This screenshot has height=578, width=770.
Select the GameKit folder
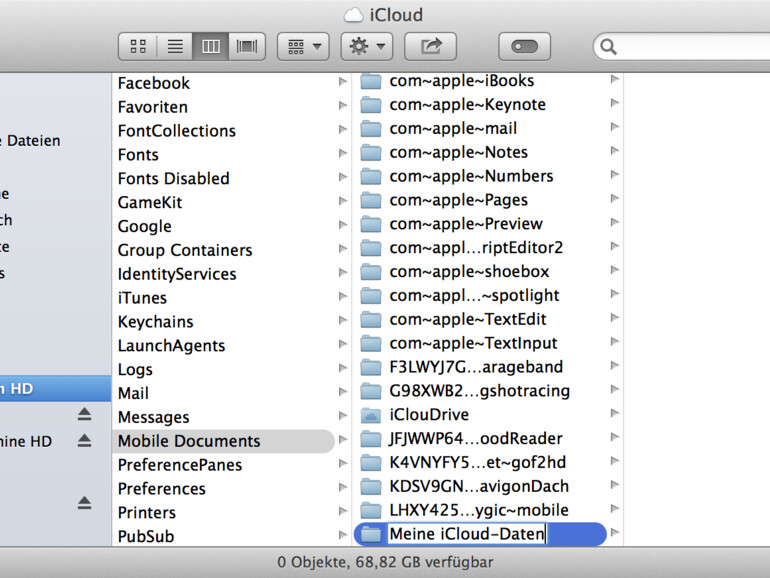point(150,202)
